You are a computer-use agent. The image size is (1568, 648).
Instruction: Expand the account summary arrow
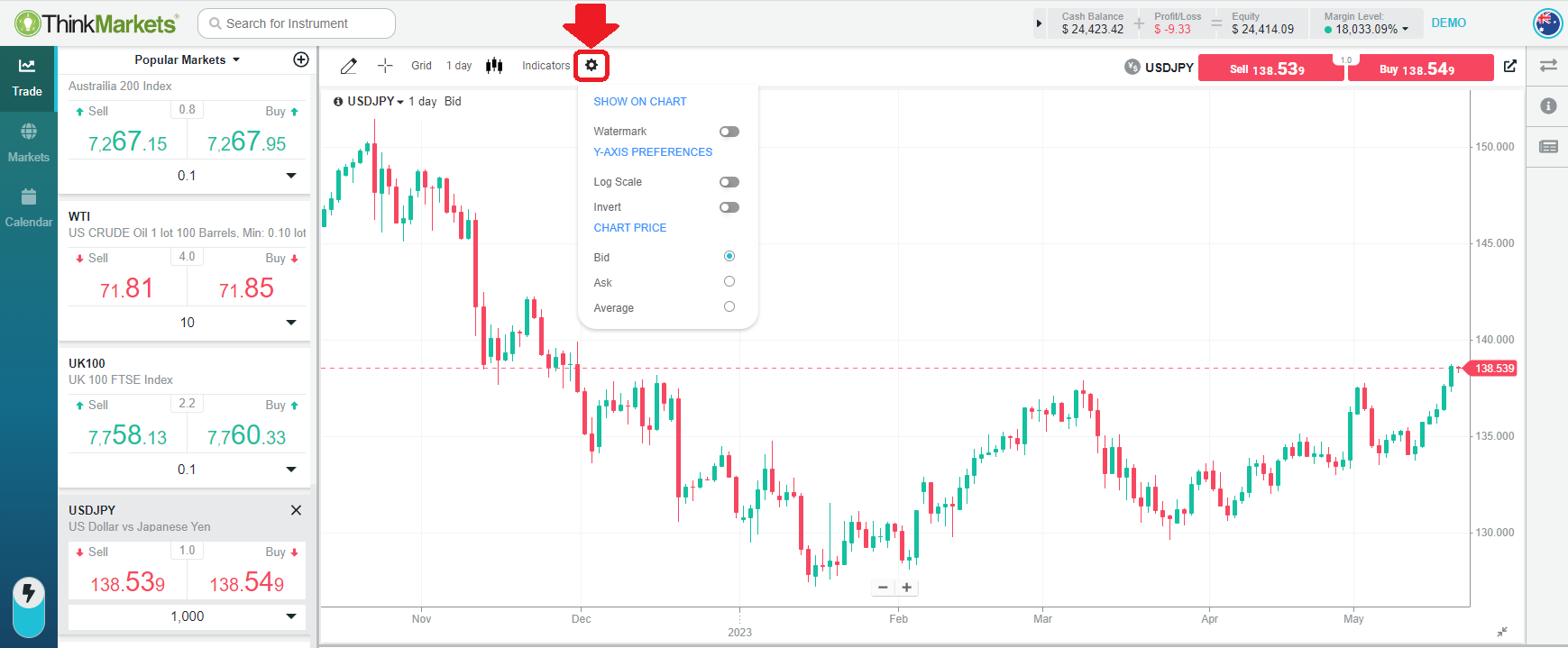[1039, 23]
